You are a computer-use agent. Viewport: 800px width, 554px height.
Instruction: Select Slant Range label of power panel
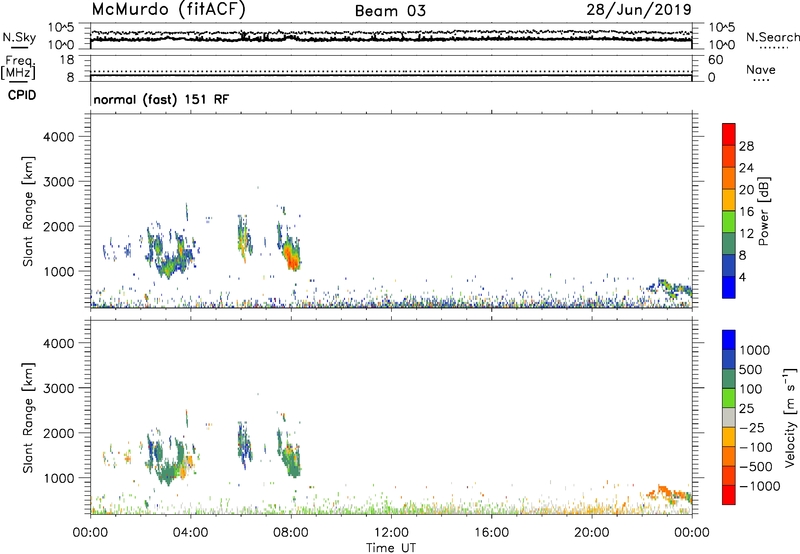coord(28,211)
